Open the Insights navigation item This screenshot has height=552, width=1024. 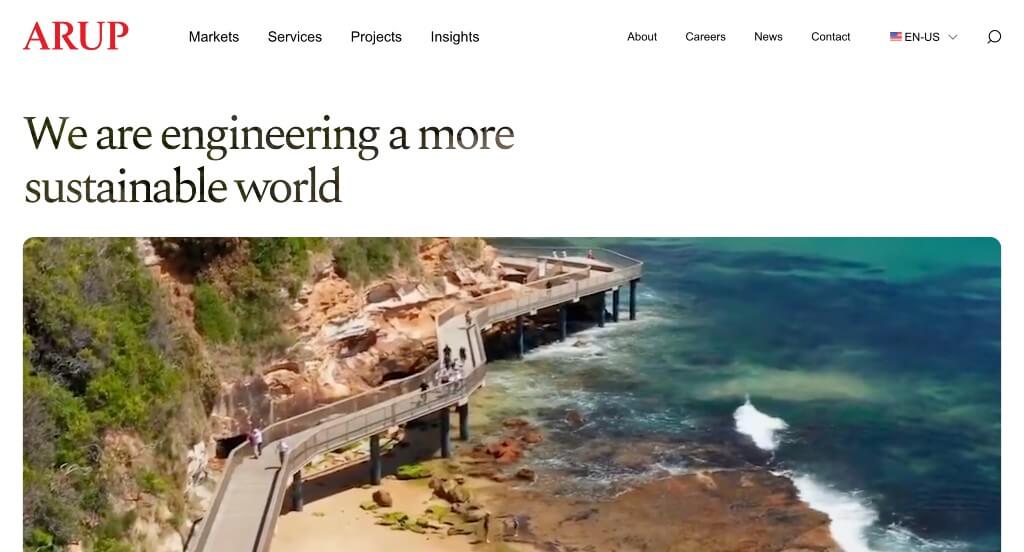click(455, 37)
